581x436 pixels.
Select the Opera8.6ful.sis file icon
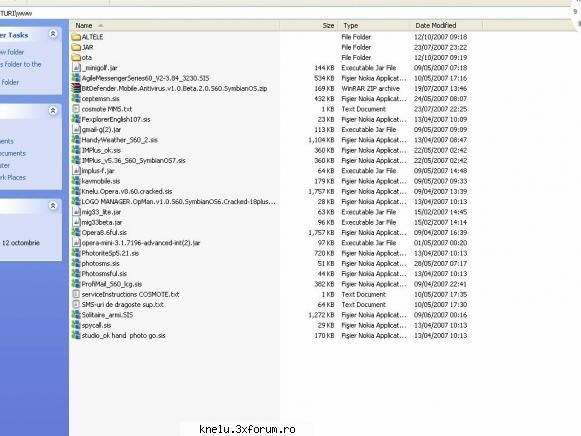click(76, 233)
